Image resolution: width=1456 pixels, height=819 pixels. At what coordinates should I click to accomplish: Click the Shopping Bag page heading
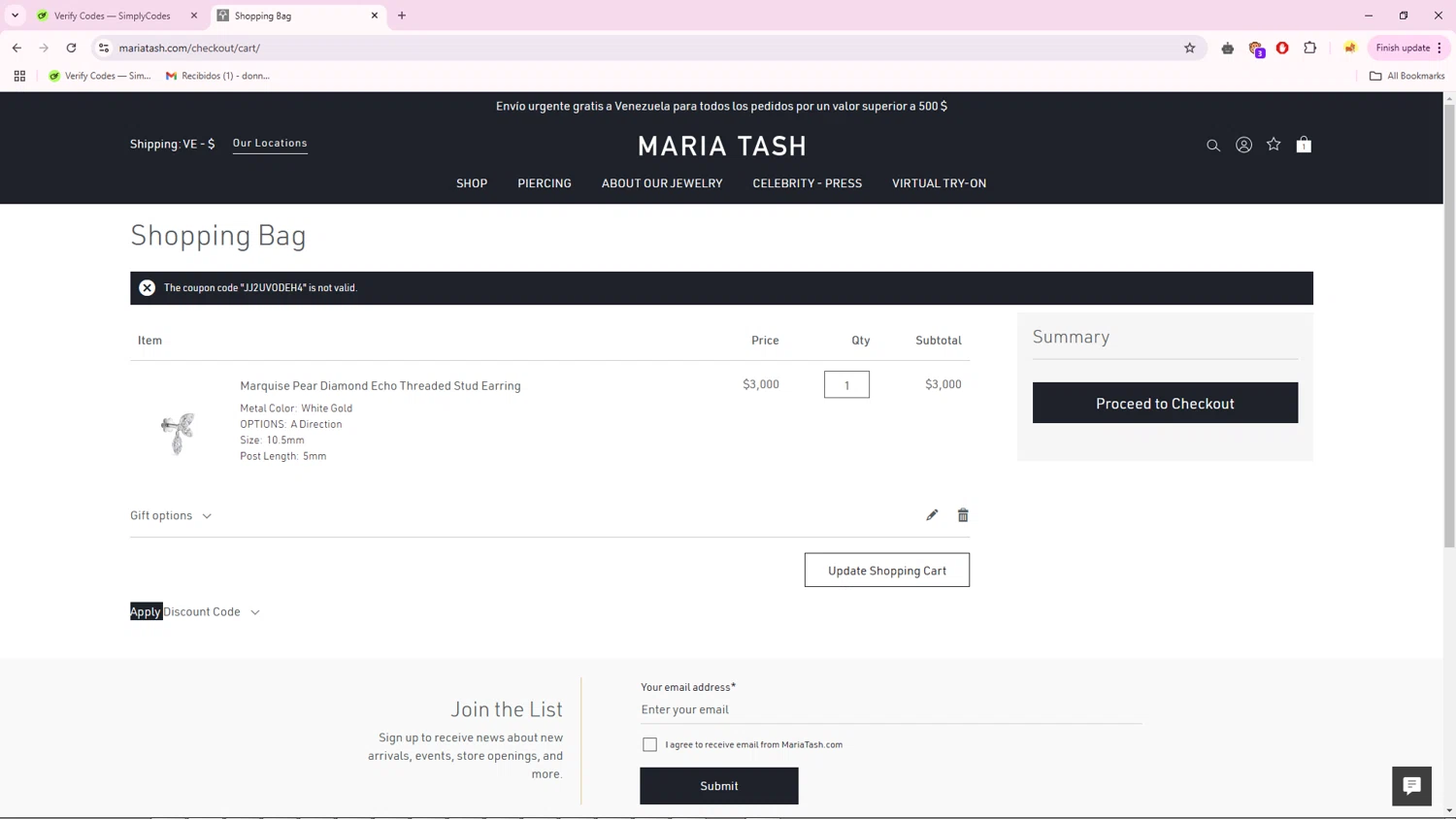218,235
